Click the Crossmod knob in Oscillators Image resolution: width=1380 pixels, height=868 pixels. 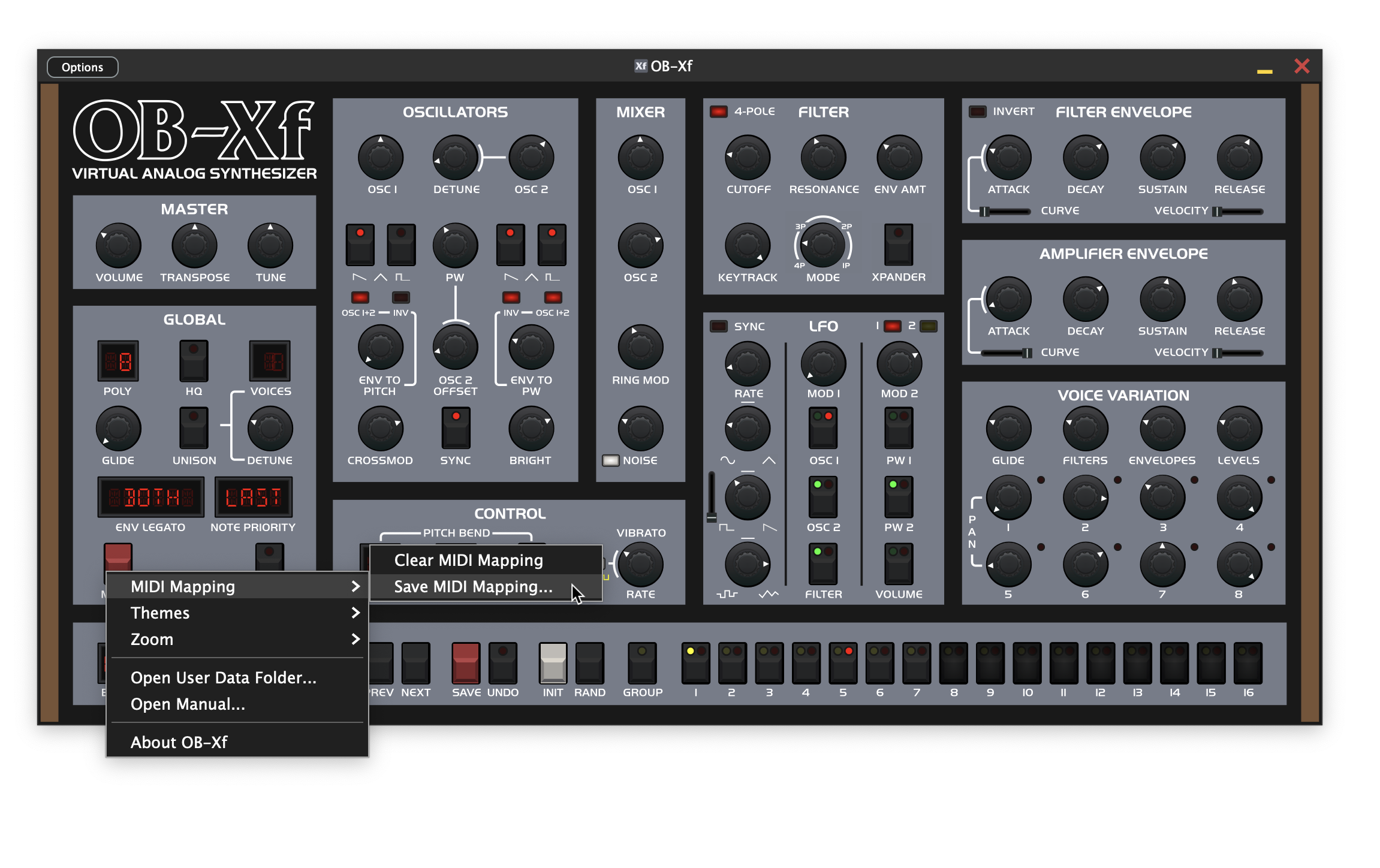click(380, 429)
